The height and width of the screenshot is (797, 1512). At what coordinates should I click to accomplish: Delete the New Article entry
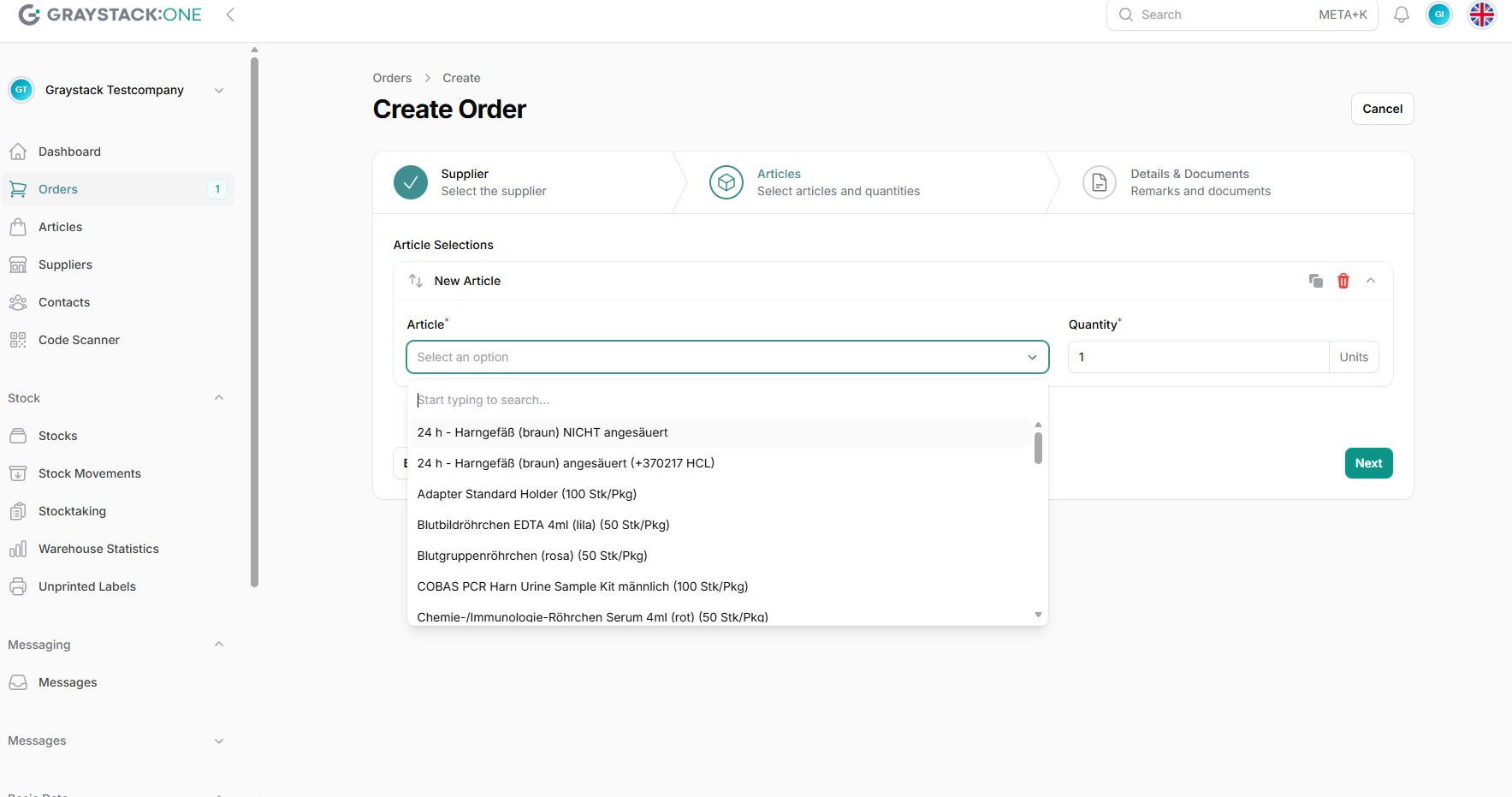click(x=1343, y=281)
